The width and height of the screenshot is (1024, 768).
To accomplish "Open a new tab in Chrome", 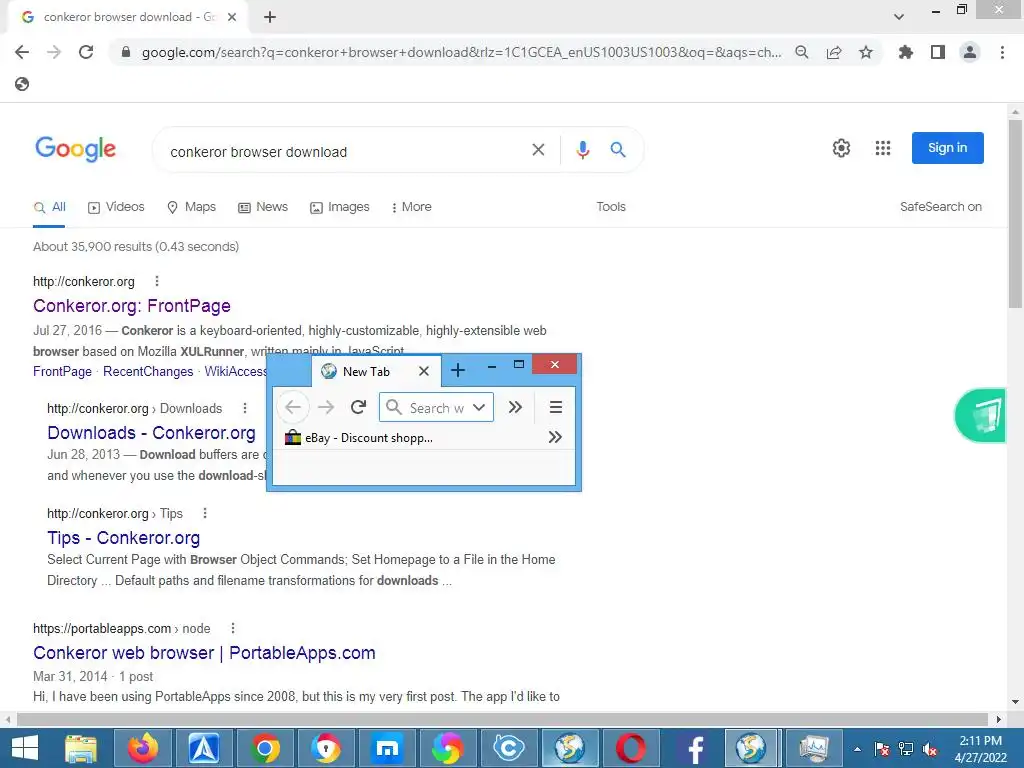I will pos(270,17).
